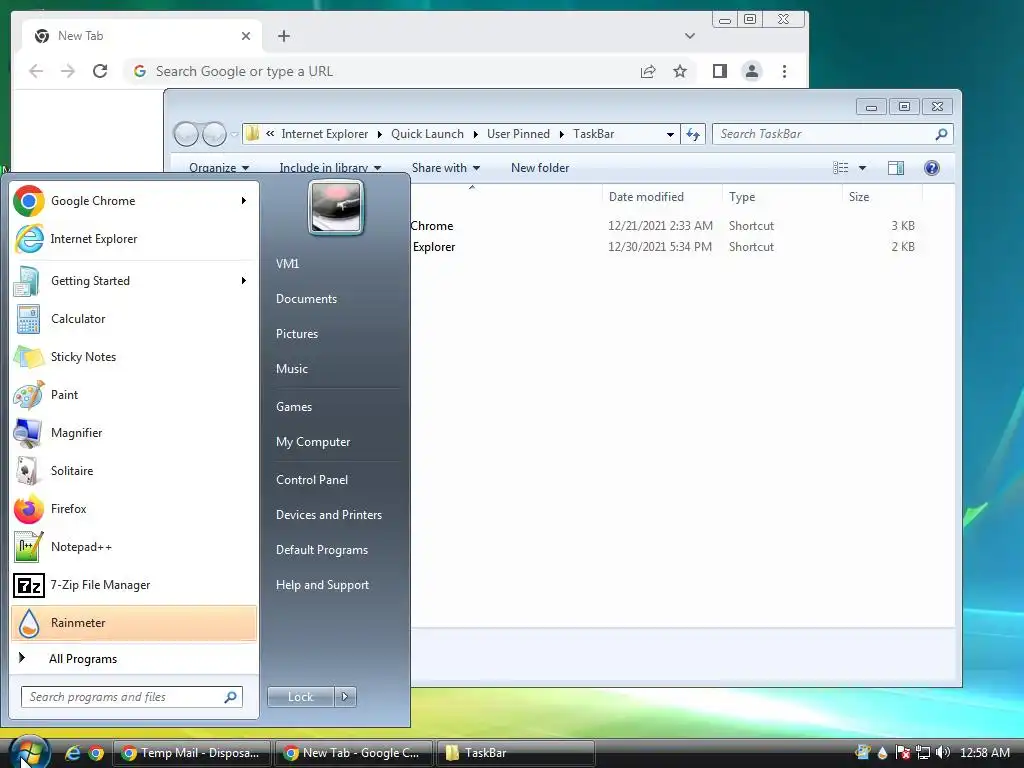The width and height of the screenshot is (1024, 768).
Task: Click the network tray icon
Action: pos(923,752)
